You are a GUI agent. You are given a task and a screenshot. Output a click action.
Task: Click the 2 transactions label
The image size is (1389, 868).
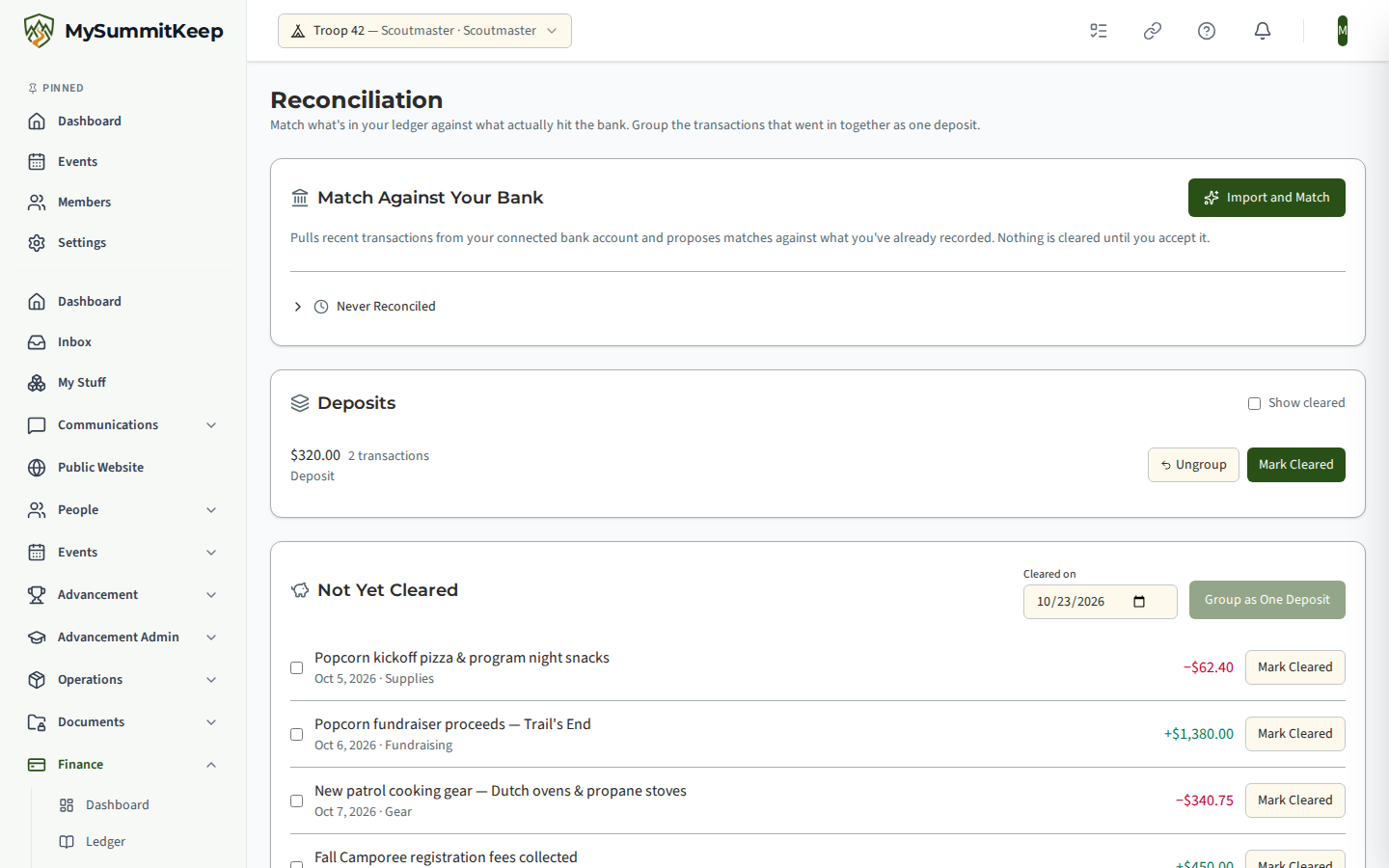tap(389, 456)
